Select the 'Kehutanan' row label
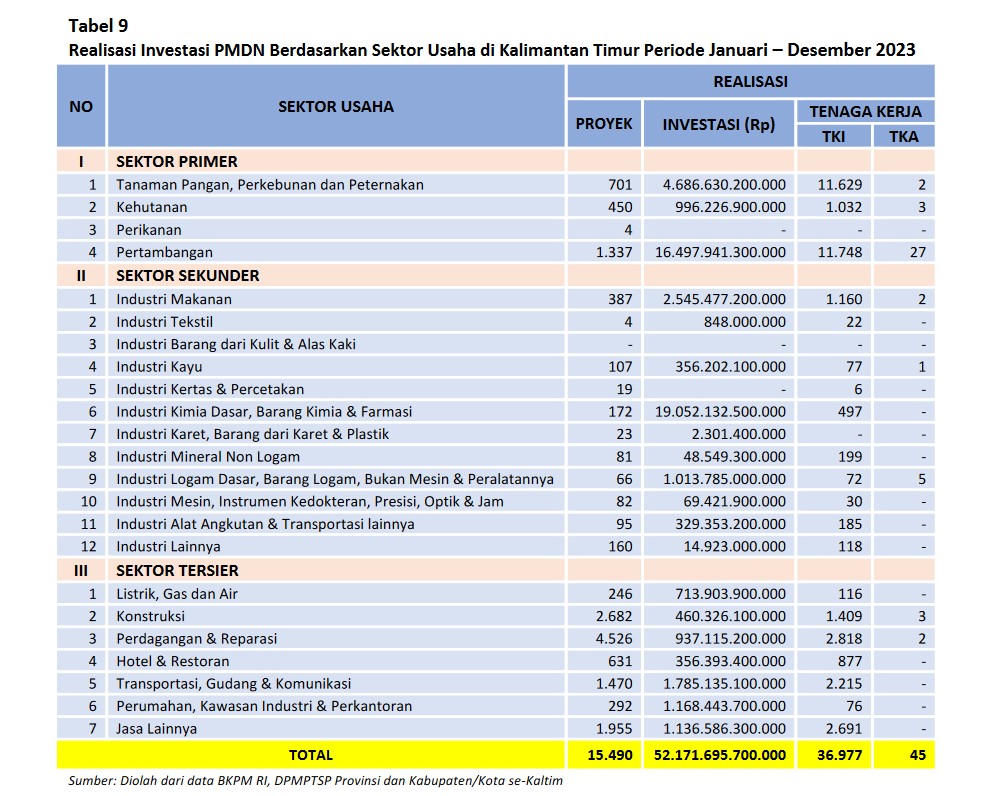Image resolution: width=992 pixels, height=796 pixels. 152,207
